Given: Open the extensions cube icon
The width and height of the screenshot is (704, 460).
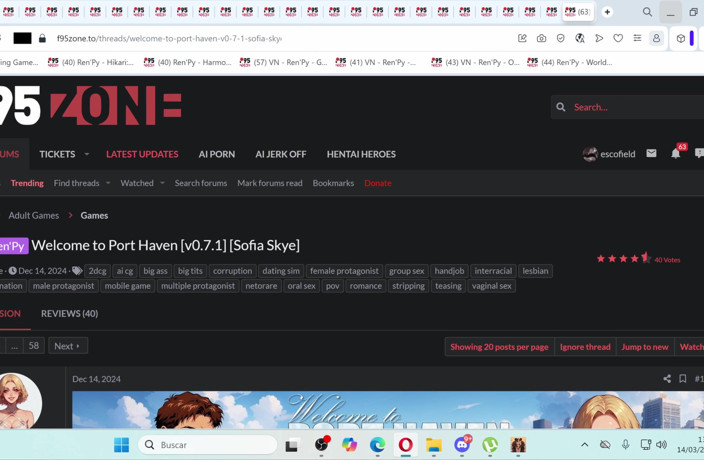Looking at the screenshot, I should (681, 39).
